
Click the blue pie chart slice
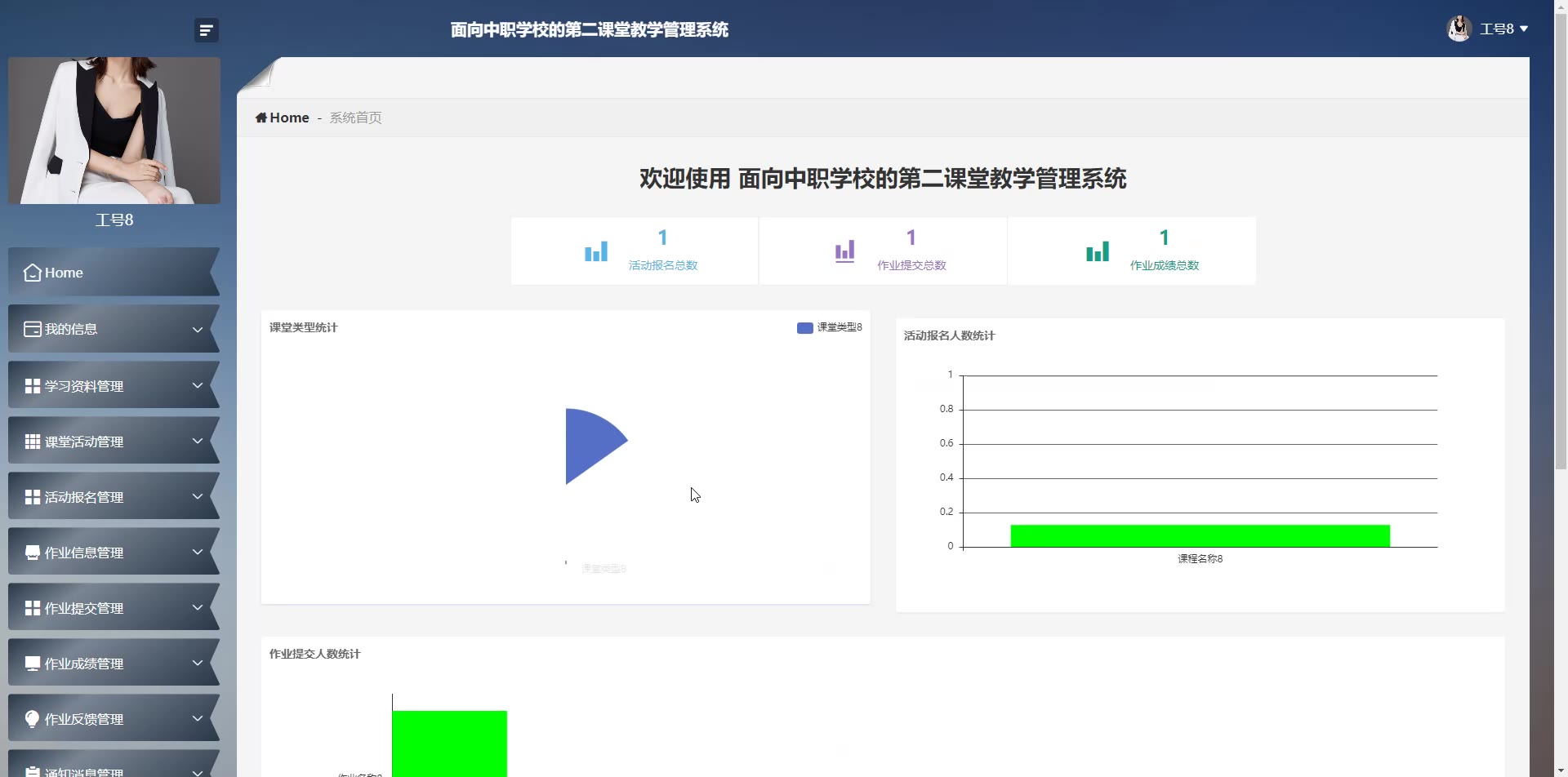tap(590, 443)
